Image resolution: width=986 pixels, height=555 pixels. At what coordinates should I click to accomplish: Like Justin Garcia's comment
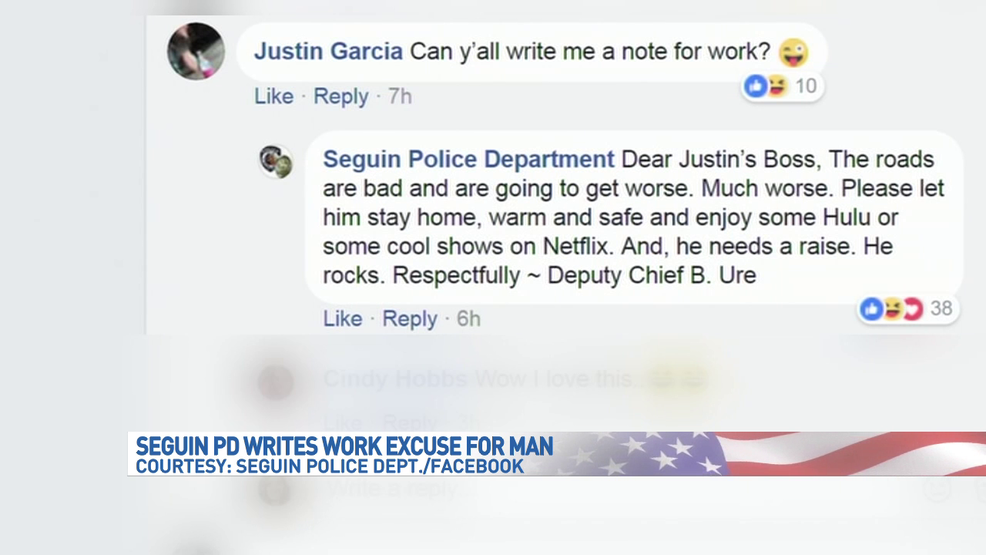pyautogui.click(x=274, y=96)
